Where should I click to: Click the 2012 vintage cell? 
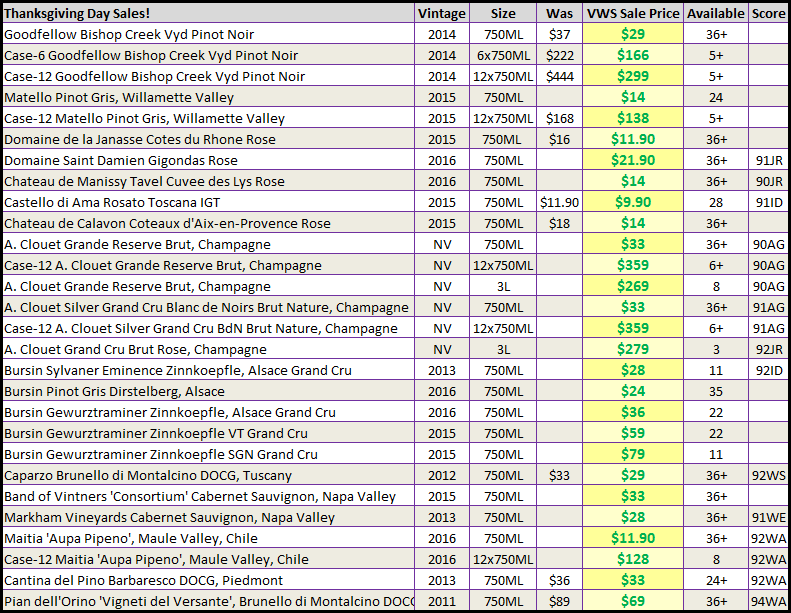(x=442, y=476)
